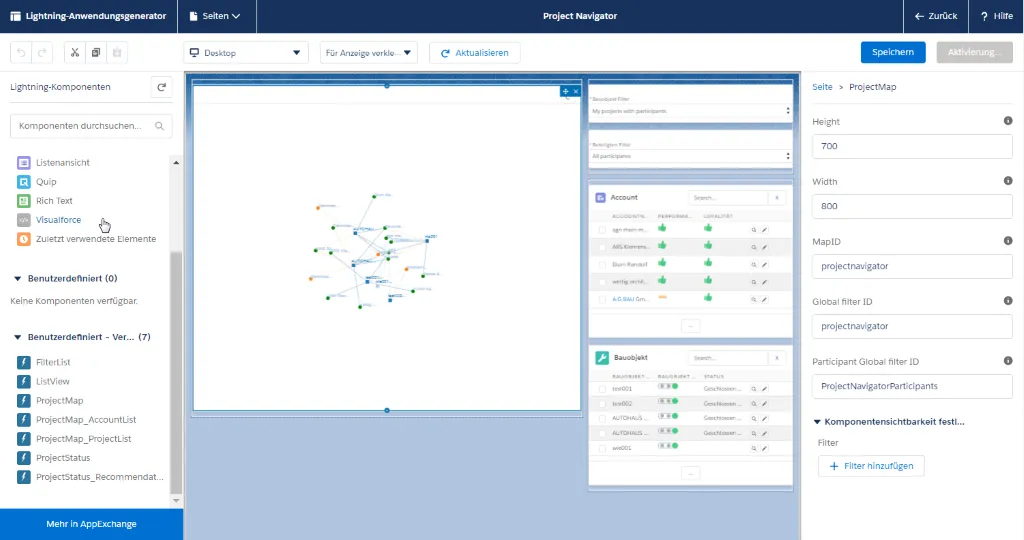Viewport: 1024px width, 540px height.
Task: Open the Beteiligten Filter select box
Action: [690, 156]
